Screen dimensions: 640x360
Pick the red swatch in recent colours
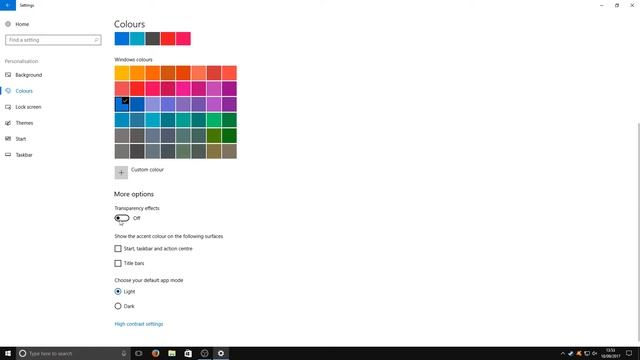click(168, 39)
